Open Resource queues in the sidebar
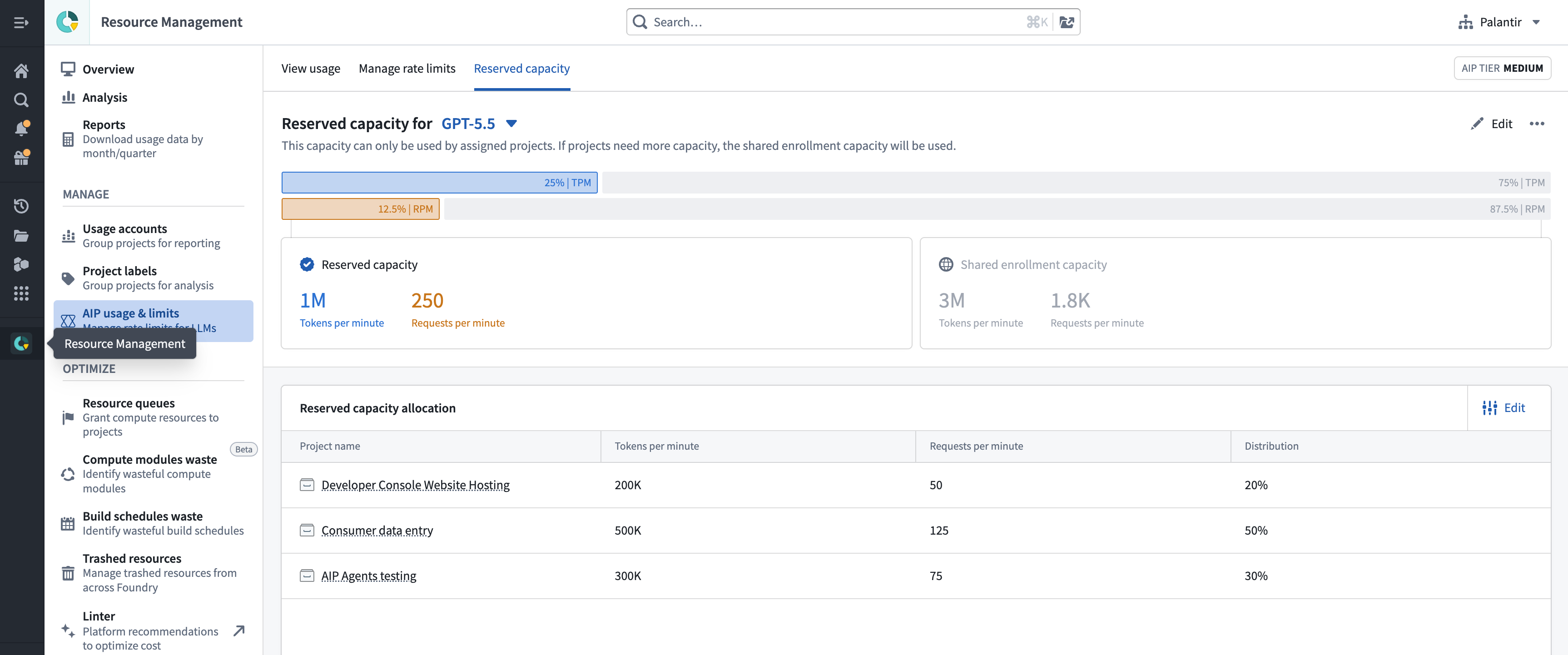Viewport: 1568px width, 655px height. tap(154, 417)
